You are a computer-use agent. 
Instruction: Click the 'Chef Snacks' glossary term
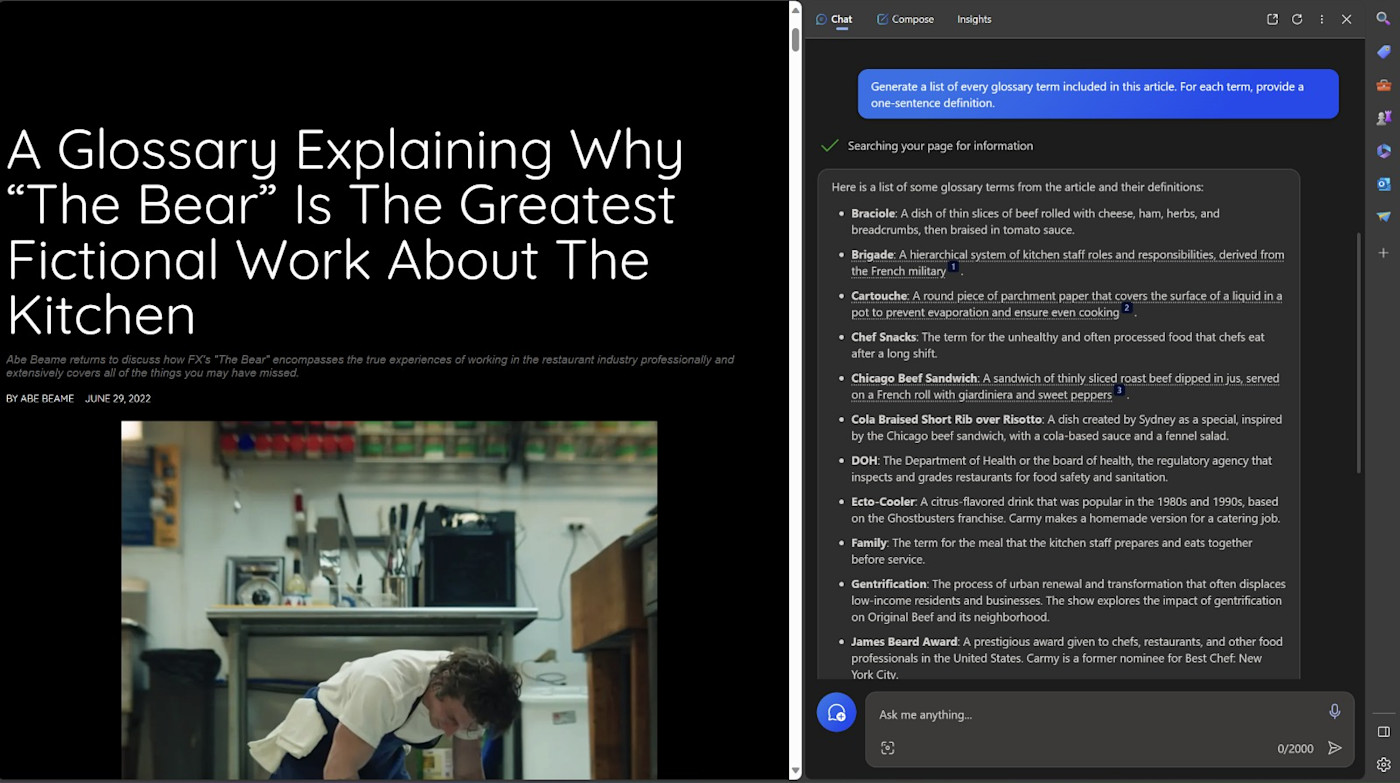[883, 337]
